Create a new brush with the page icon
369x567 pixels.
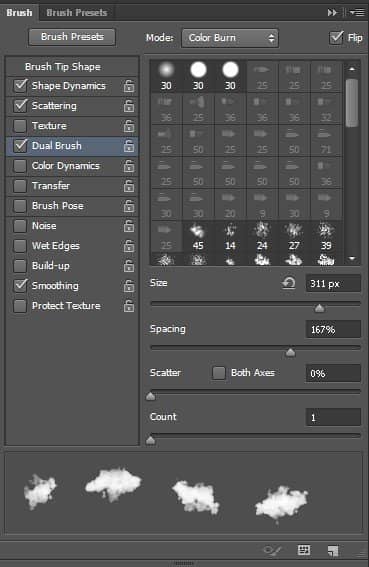pyautogui.click(x=333, y=551)
